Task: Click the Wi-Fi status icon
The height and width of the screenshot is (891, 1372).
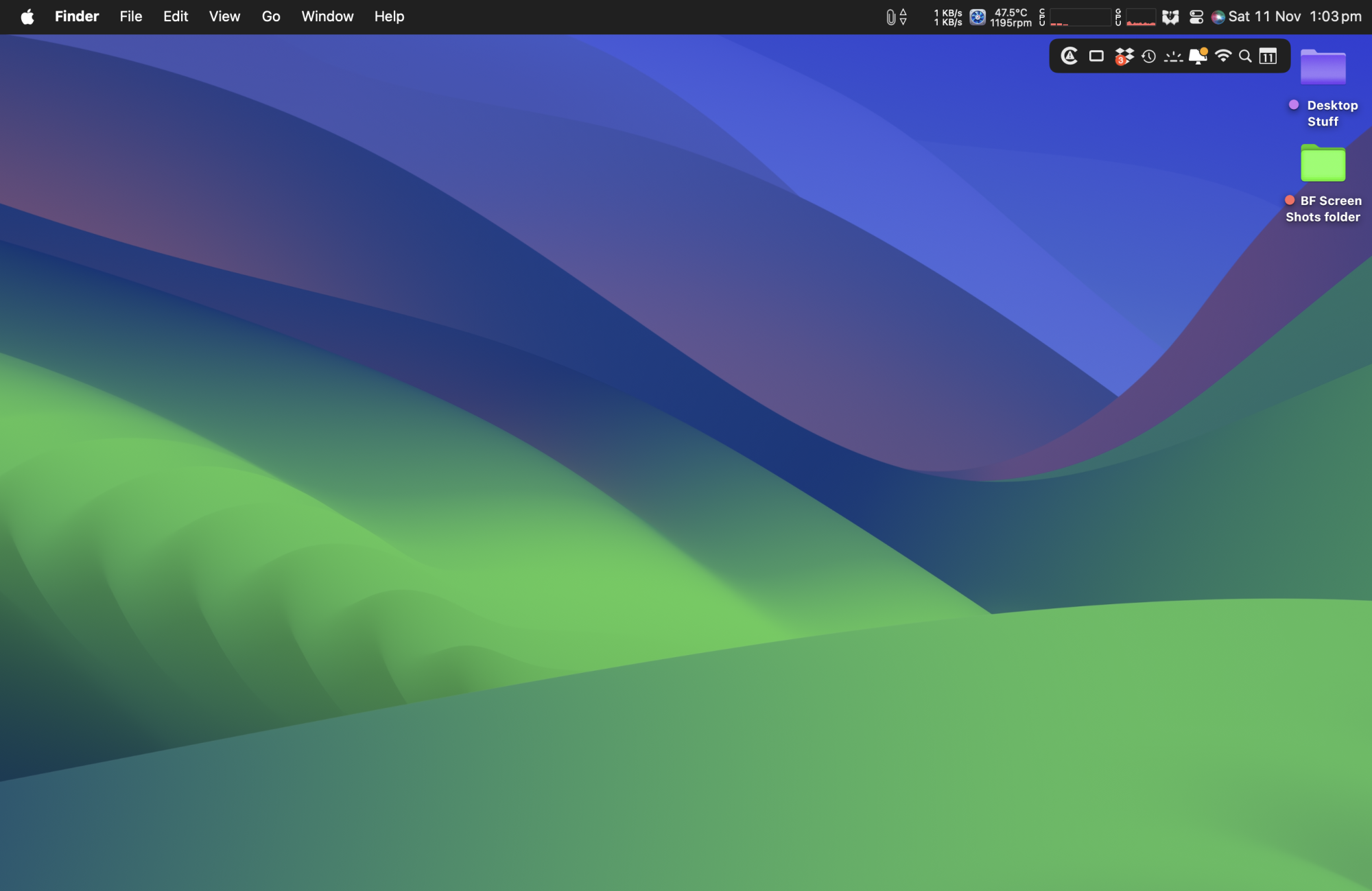Action: click(x=1222, y=56)
